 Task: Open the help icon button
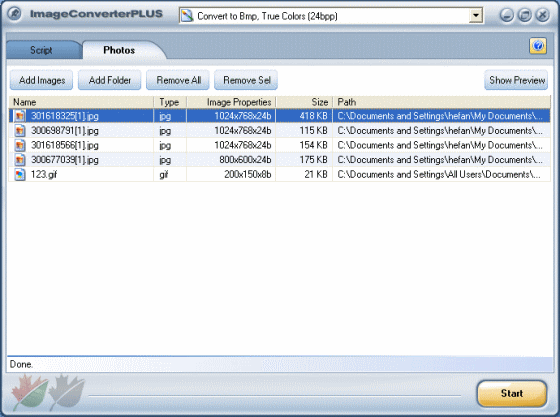coord(538,46)
